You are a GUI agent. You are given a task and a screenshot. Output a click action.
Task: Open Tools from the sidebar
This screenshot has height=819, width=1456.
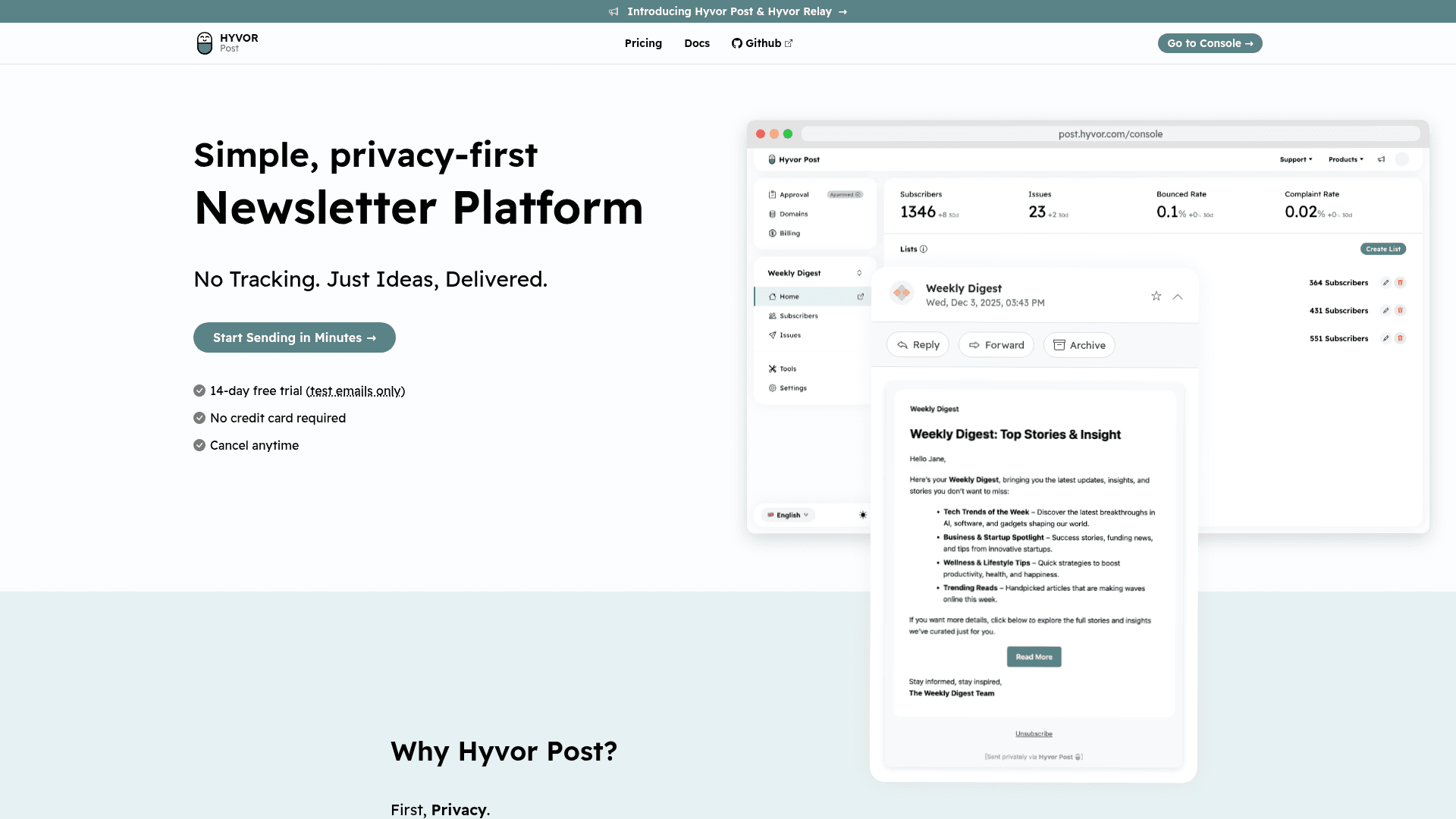[x=786, y=369]
